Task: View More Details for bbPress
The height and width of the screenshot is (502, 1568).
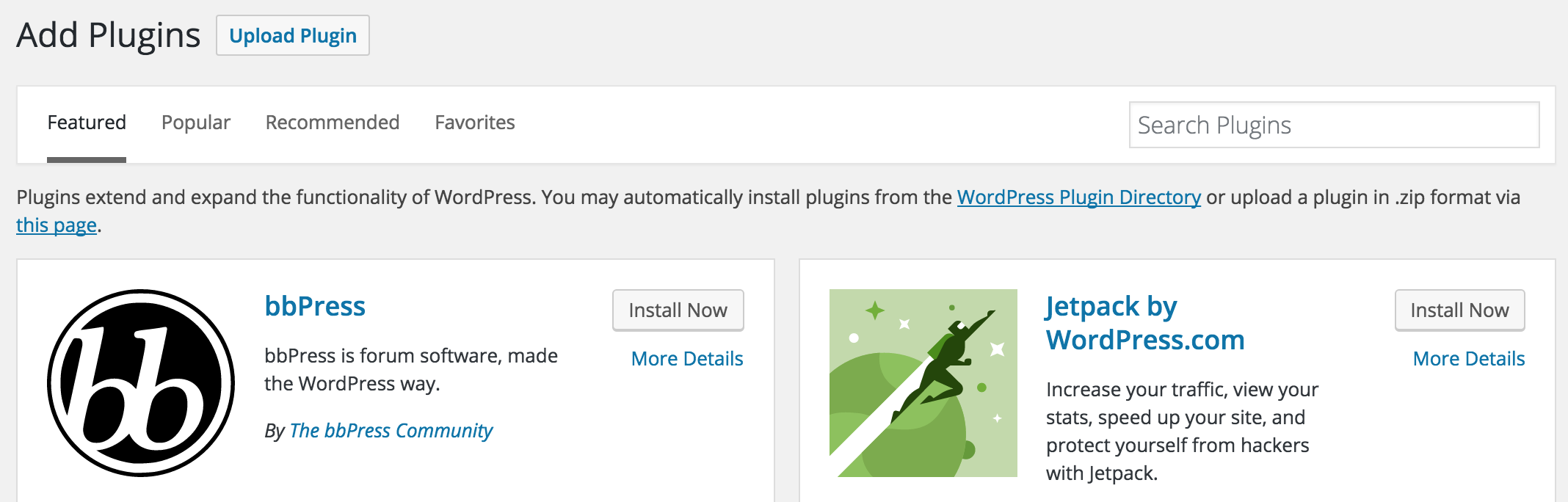Action: click(687, 359)
